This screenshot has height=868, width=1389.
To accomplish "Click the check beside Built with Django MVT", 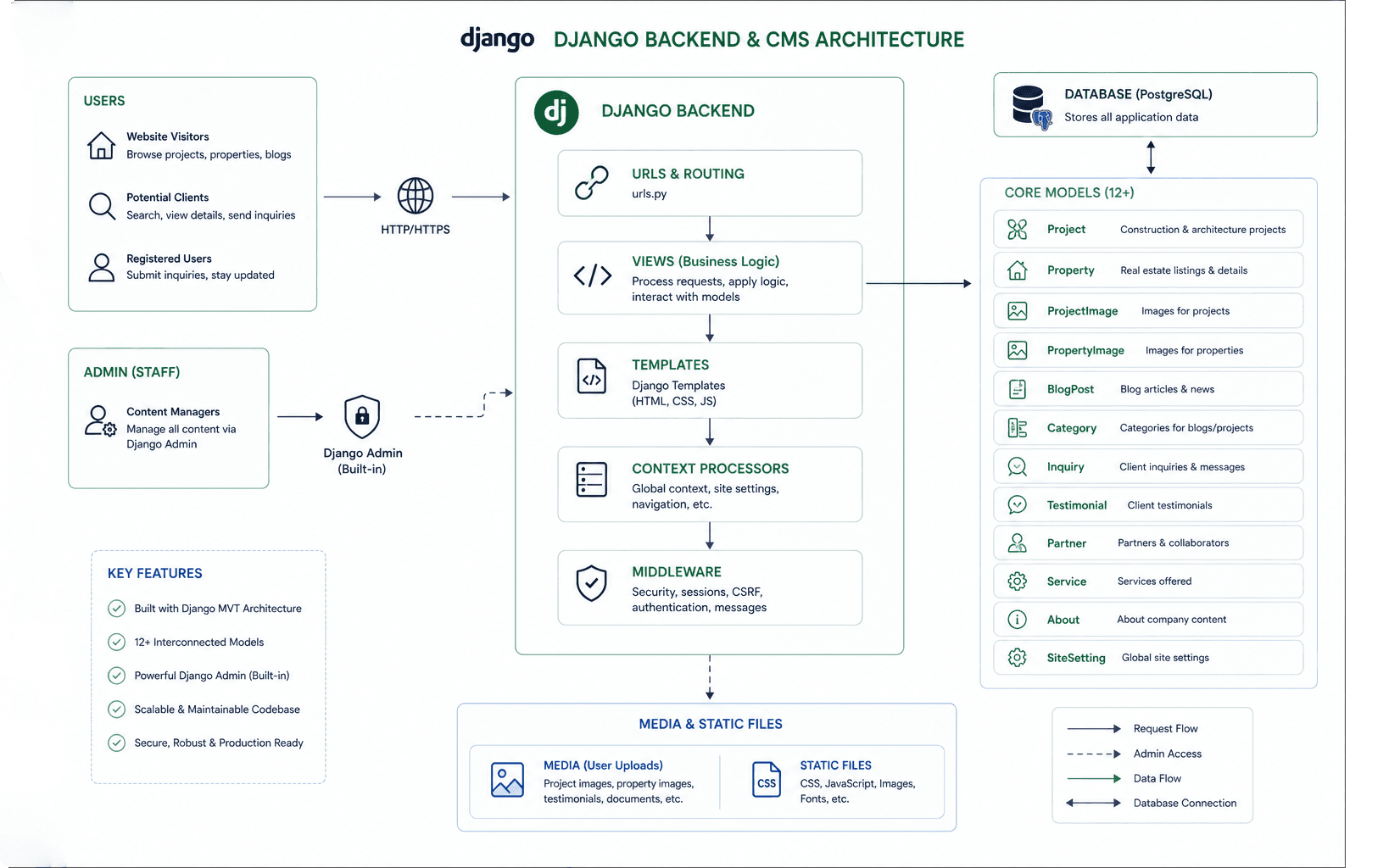I will tap(117, 609).
